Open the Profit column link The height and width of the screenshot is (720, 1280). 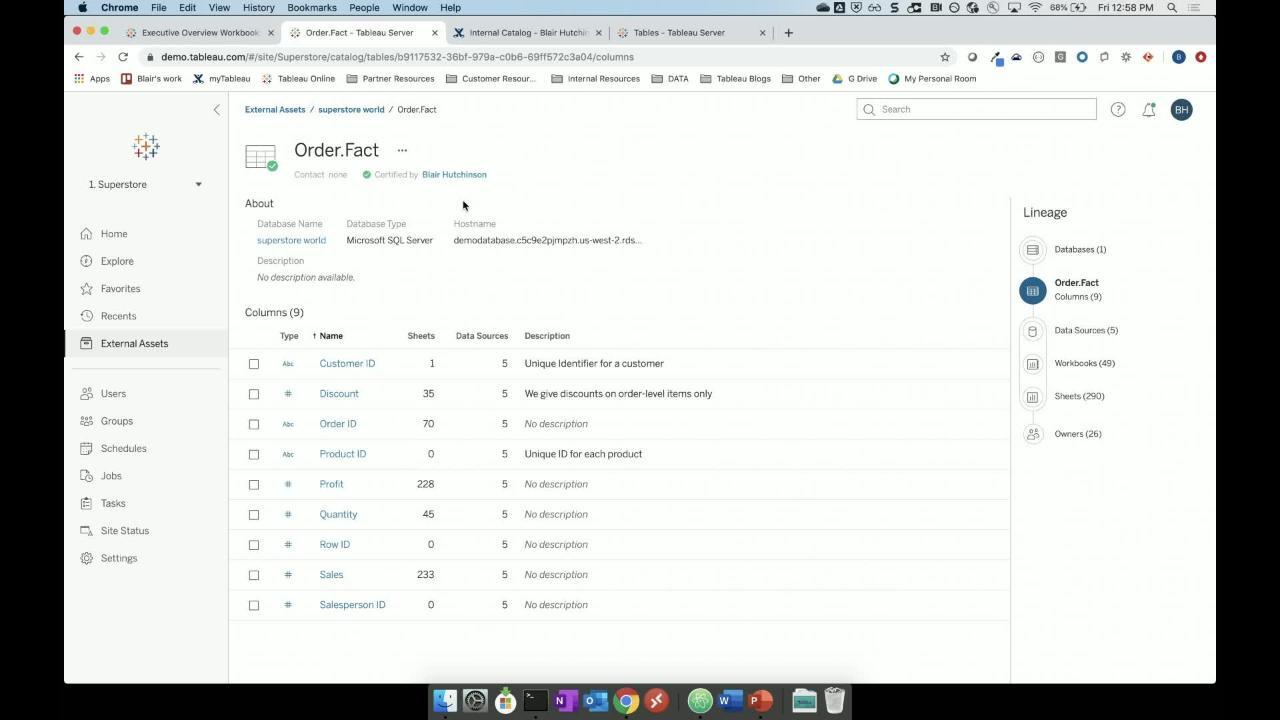[x=331, y=485]
